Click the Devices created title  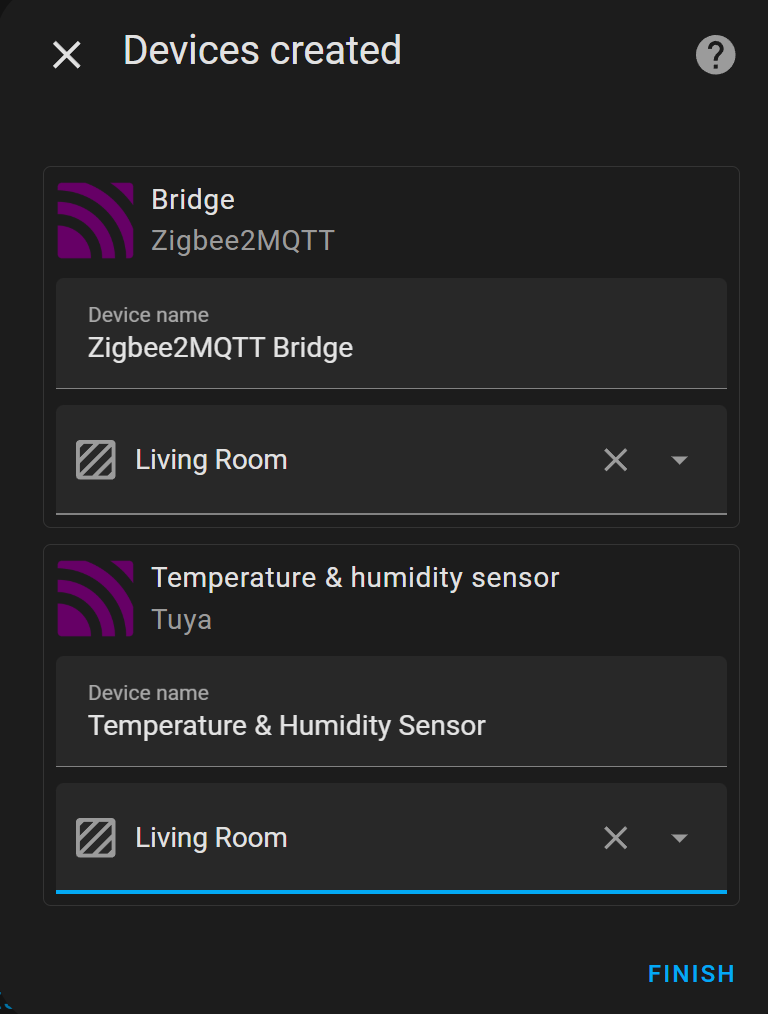click(262, 50)
